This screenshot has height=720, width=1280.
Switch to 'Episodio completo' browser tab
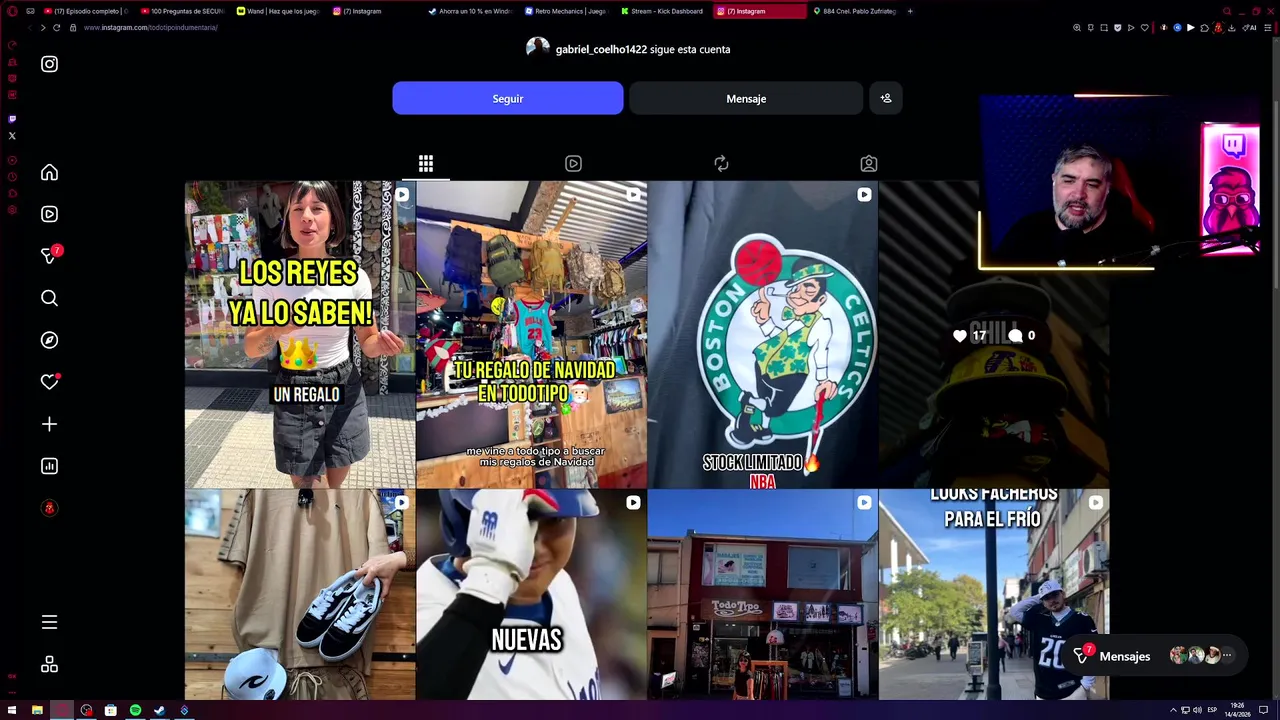click(x=84, y=11)
